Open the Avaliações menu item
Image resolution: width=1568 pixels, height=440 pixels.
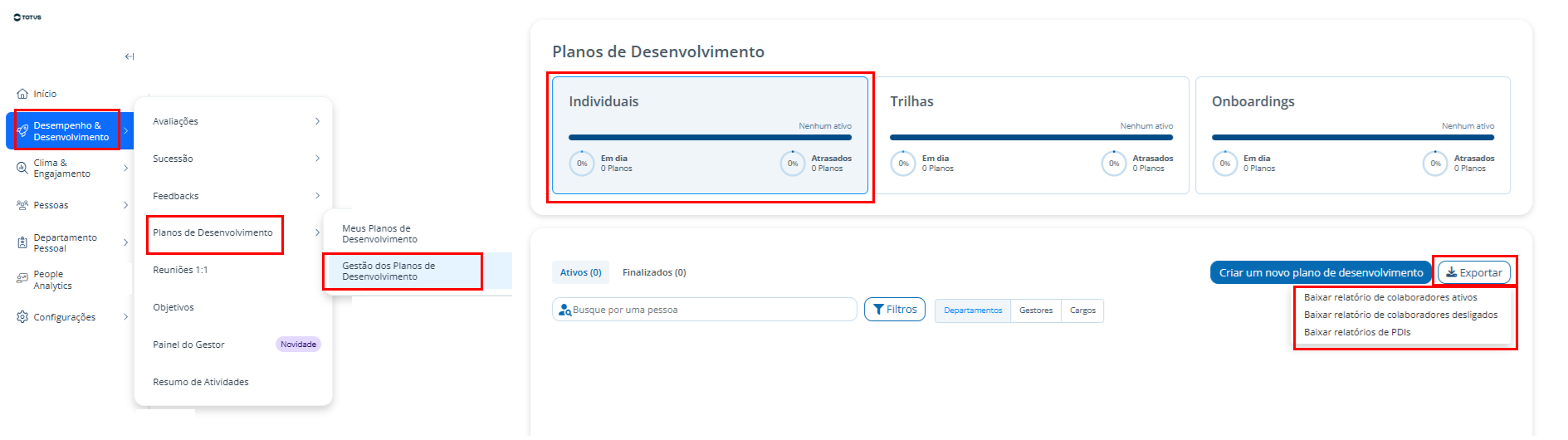coord(175,121)
